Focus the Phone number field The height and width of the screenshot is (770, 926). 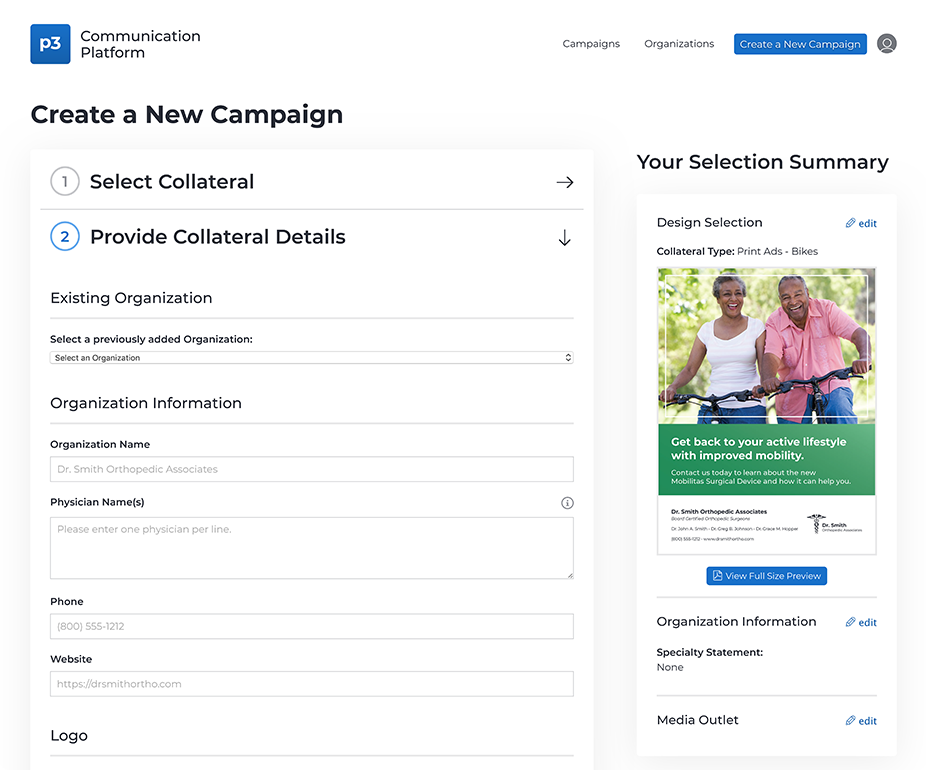312,627
